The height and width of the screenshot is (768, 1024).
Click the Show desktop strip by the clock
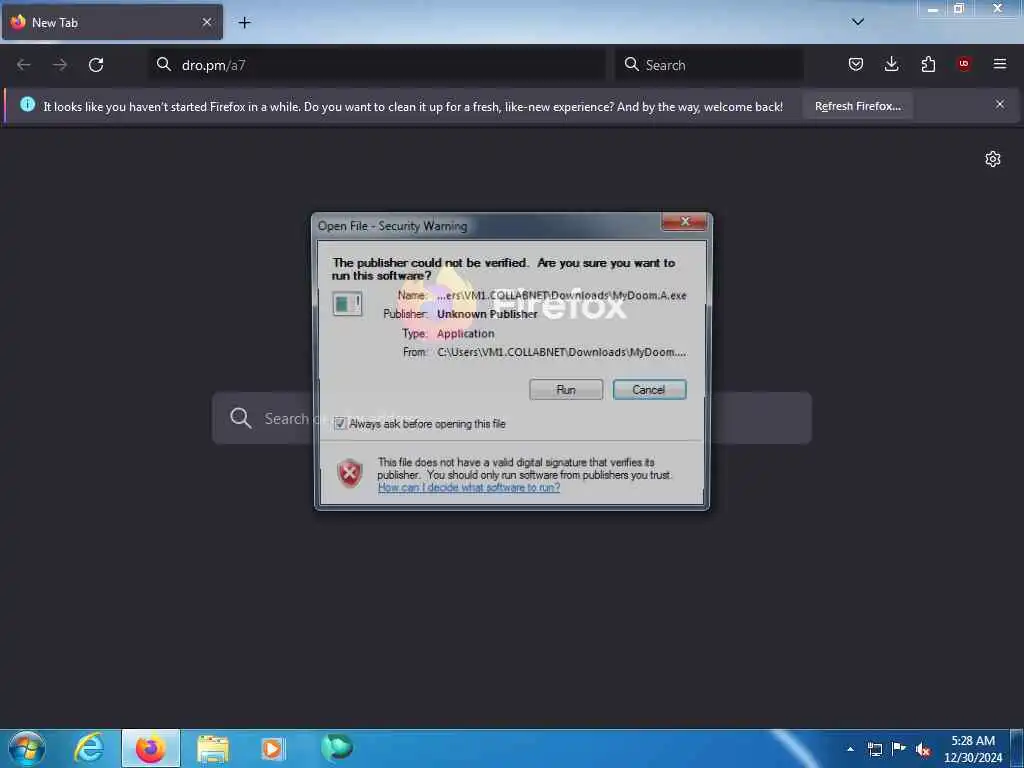(1017, 749)
